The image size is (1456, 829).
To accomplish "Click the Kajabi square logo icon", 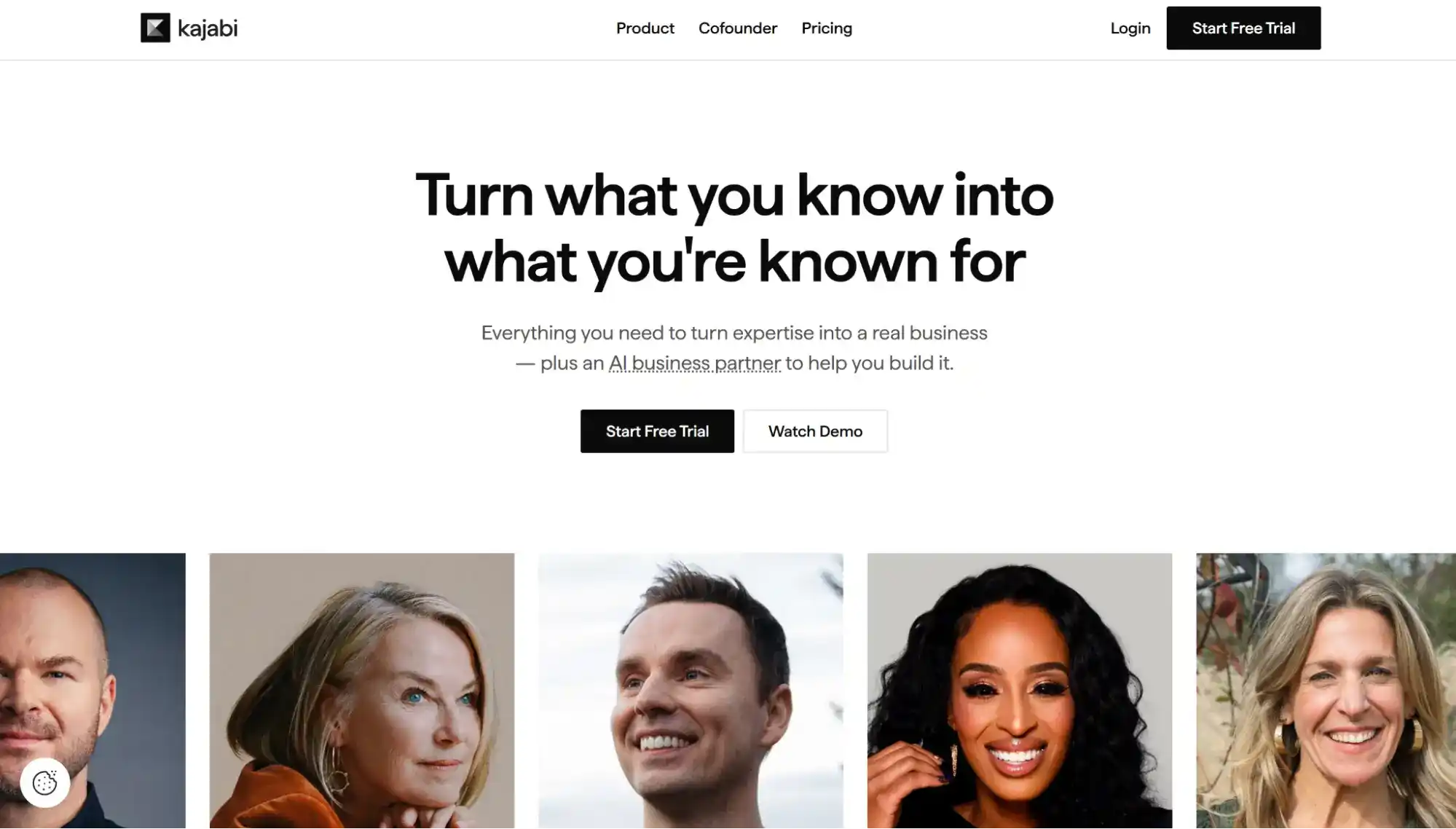I will (155, 28).
